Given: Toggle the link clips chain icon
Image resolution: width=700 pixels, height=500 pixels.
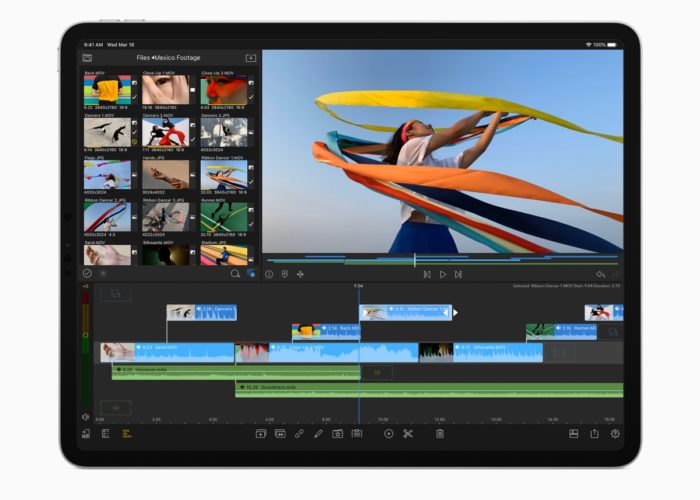Looking at the screenshot, I should point(299,433).
